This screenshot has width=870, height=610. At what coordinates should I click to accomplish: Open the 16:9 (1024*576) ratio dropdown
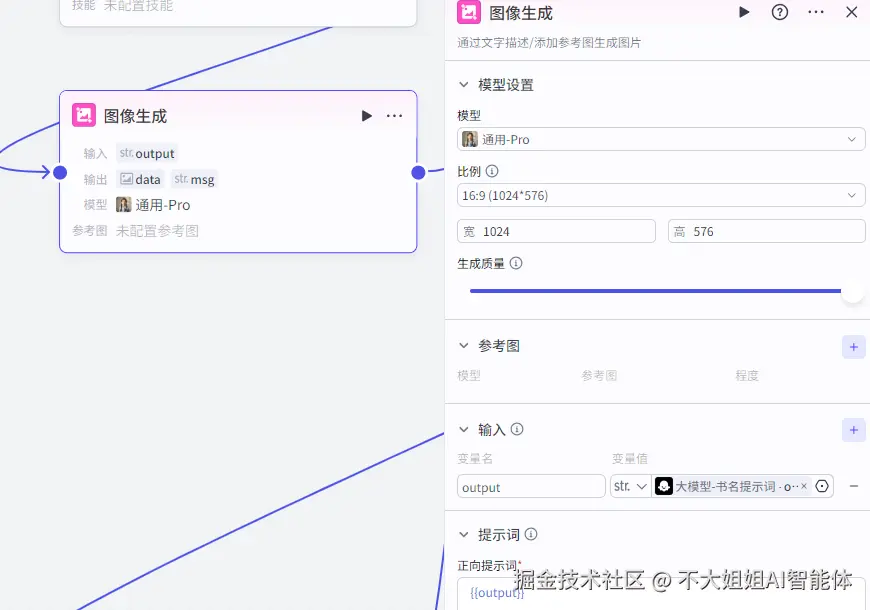tap(657, 195)
